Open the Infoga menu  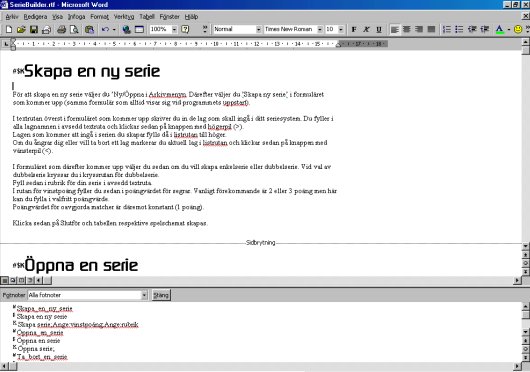tap(76, 17)
